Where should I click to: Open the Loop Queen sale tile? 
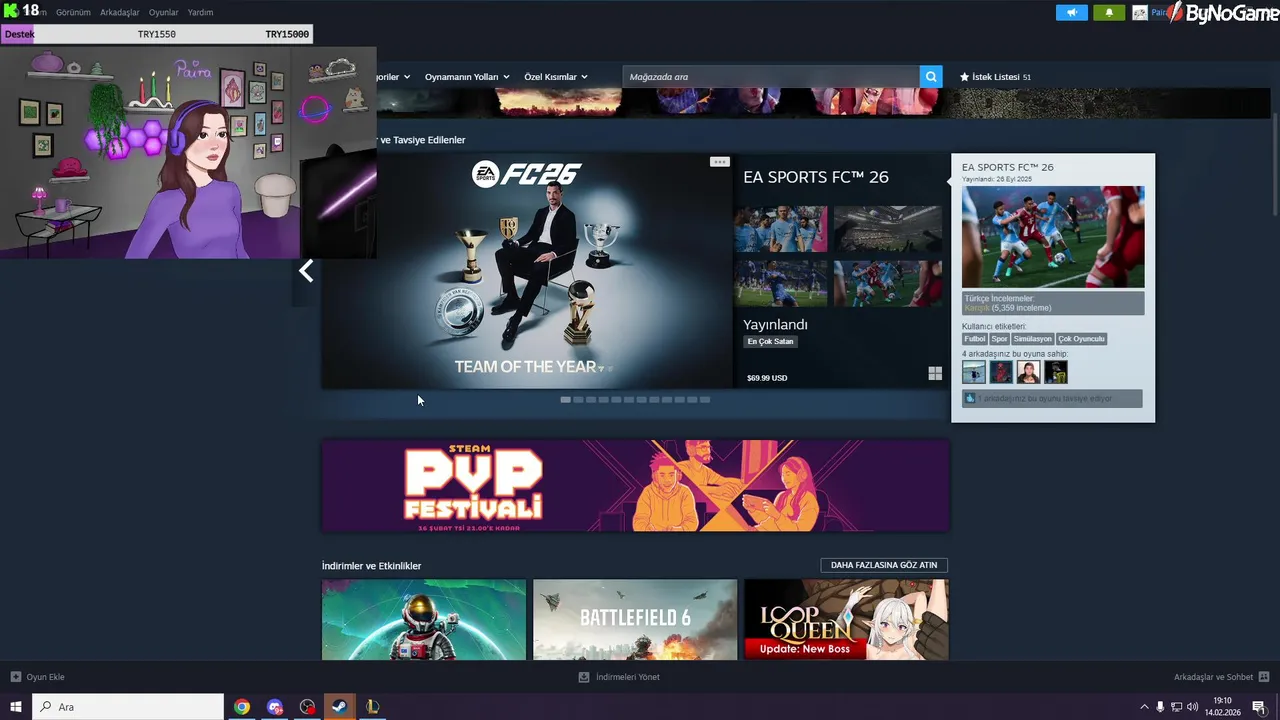(x=846, y=620)
